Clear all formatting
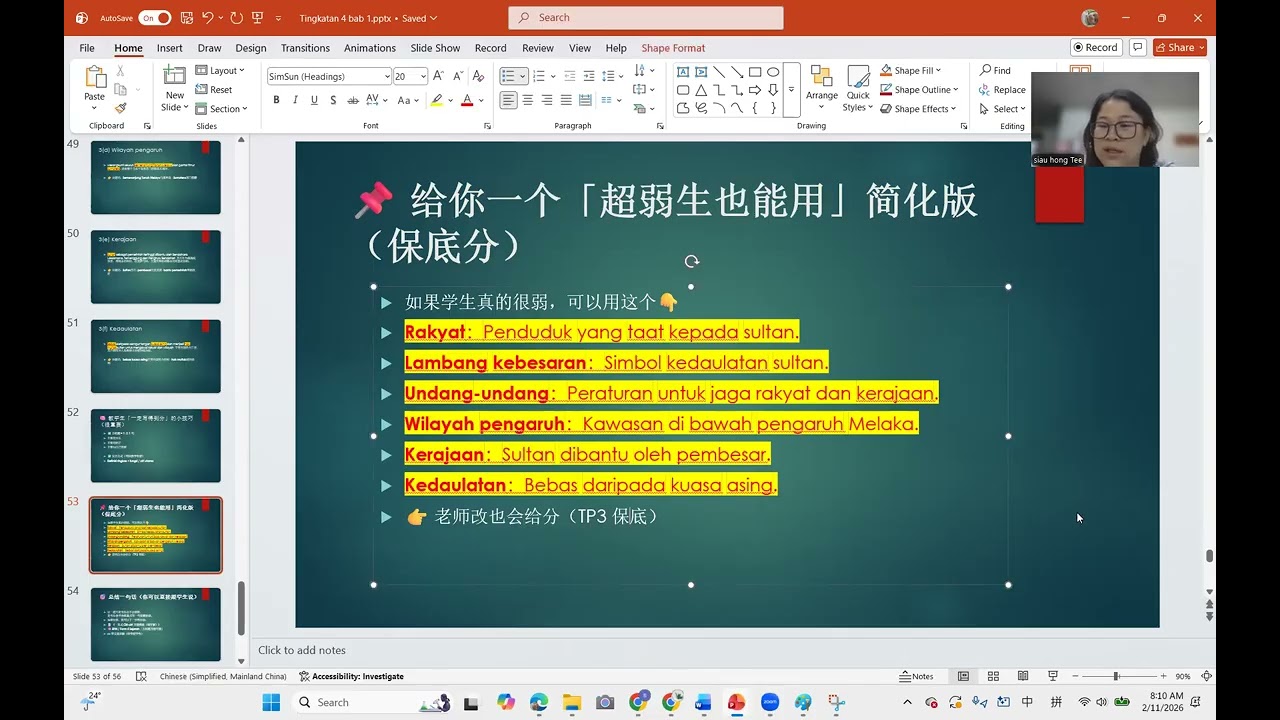 click(x=478, y=76)
